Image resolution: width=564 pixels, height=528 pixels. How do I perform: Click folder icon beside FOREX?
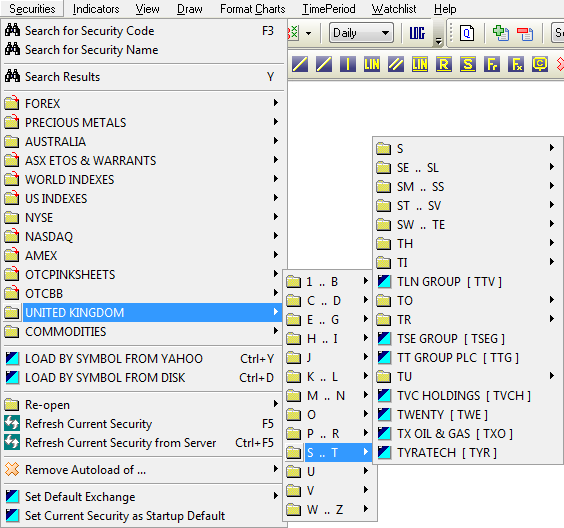[x=12, y=103]
